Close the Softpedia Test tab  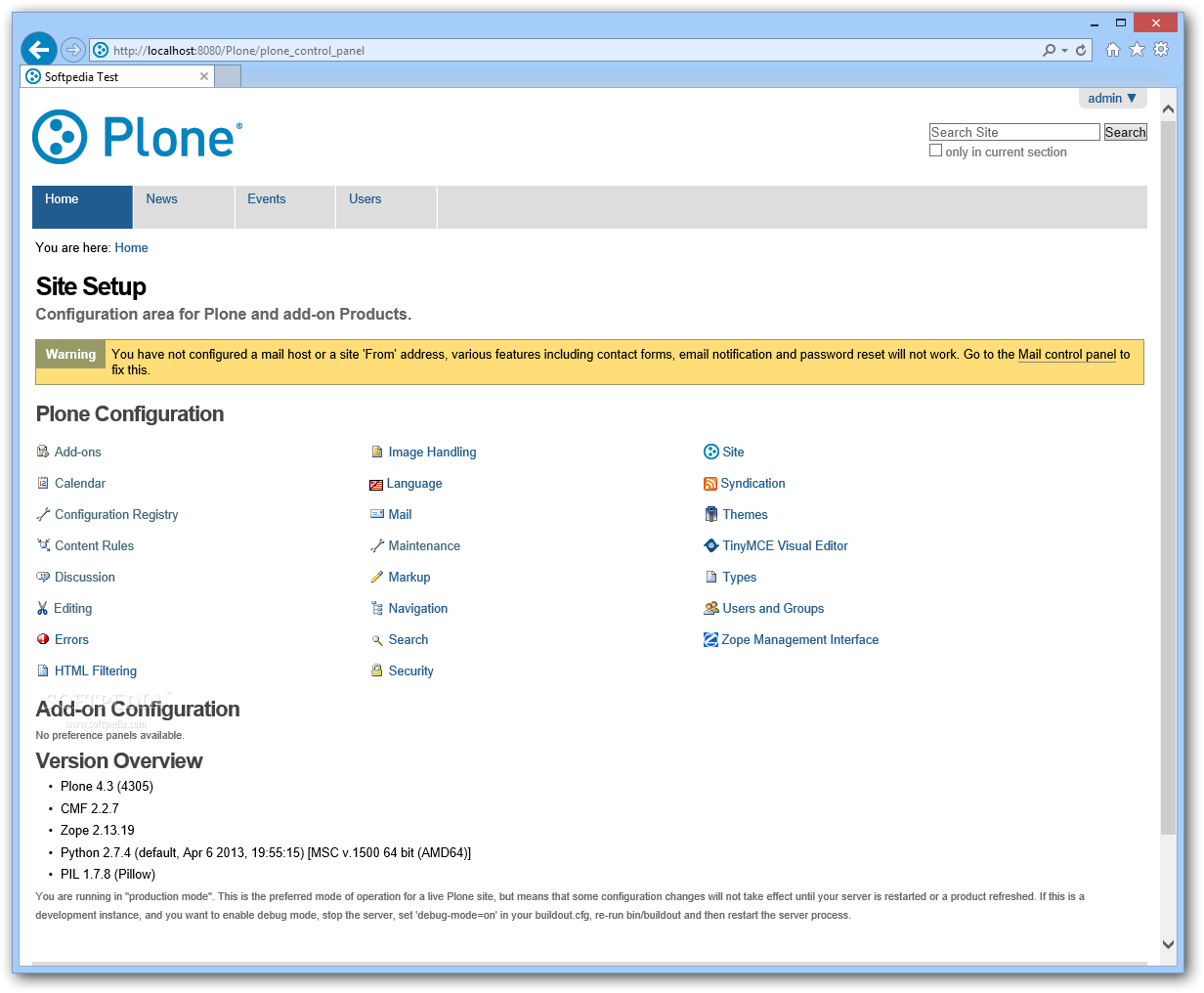[204, 76]
